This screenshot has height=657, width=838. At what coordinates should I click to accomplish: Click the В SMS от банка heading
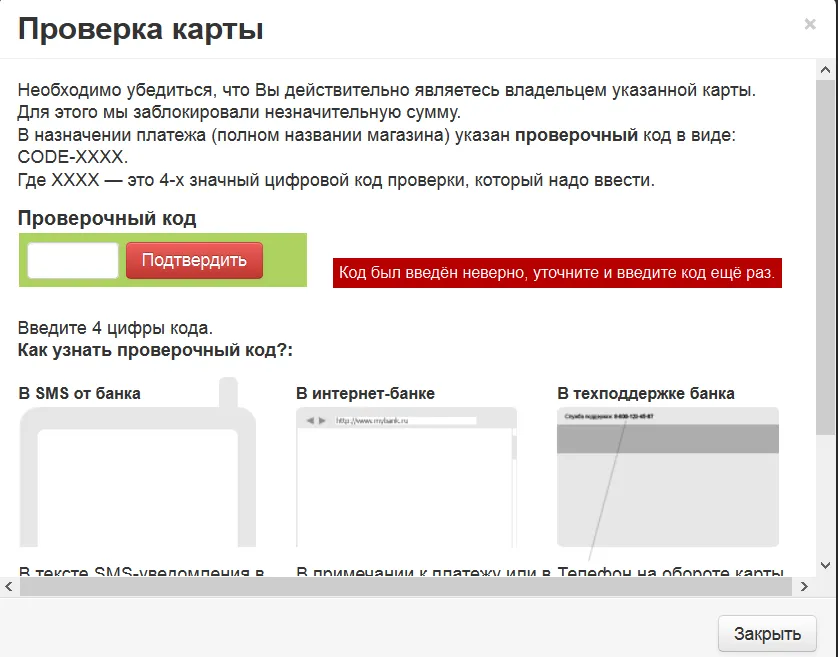tap(80, 393)
